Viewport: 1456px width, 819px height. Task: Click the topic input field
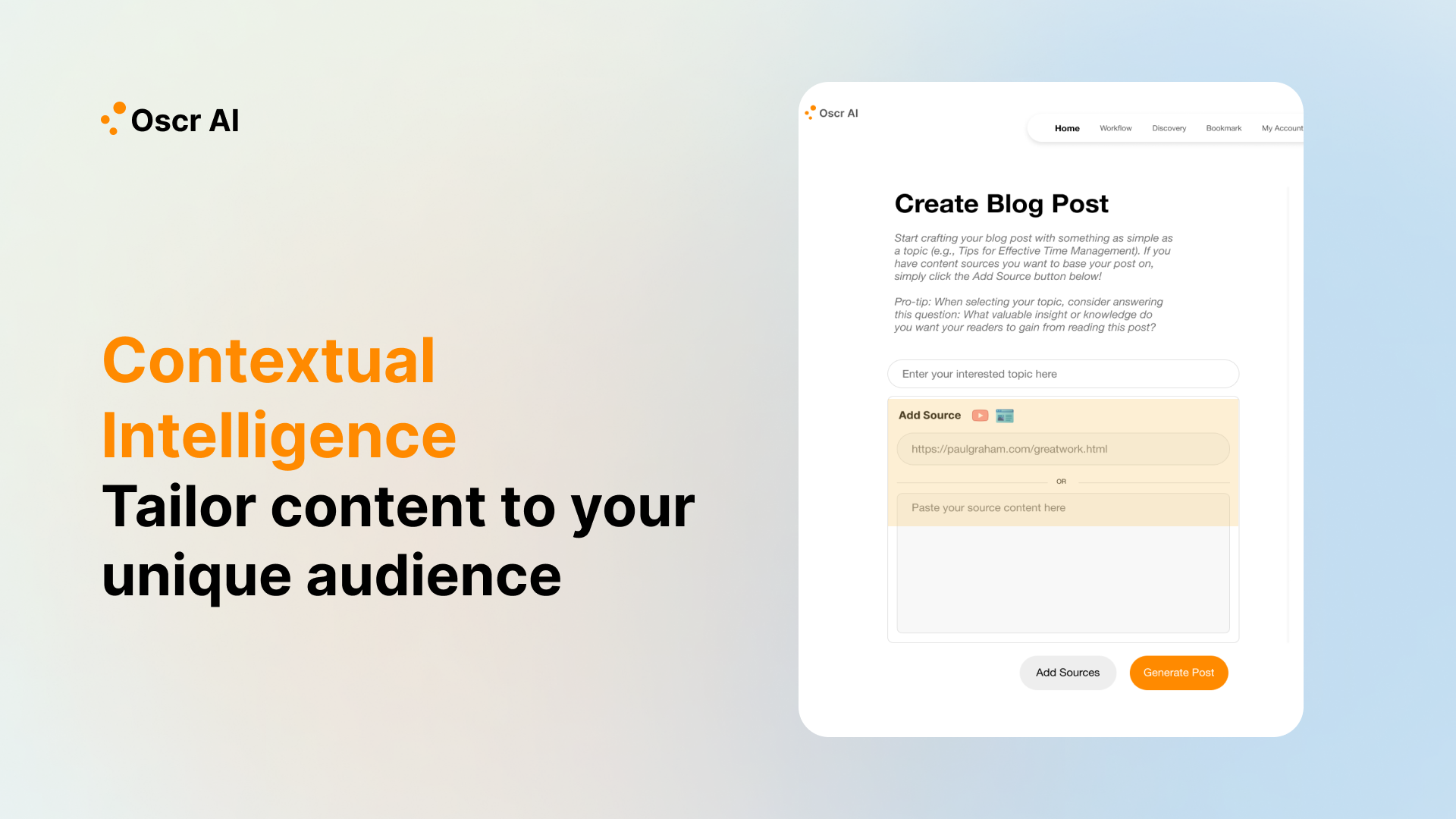tap(1063, 374)
